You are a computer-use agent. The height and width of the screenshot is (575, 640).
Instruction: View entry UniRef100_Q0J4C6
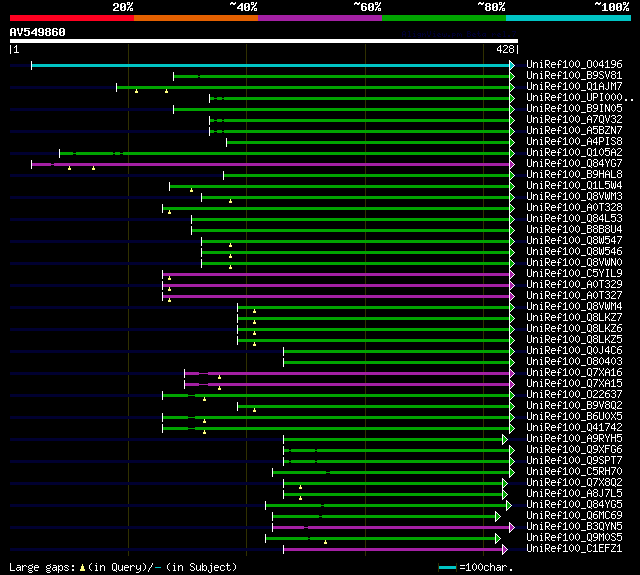pos(574,351)
